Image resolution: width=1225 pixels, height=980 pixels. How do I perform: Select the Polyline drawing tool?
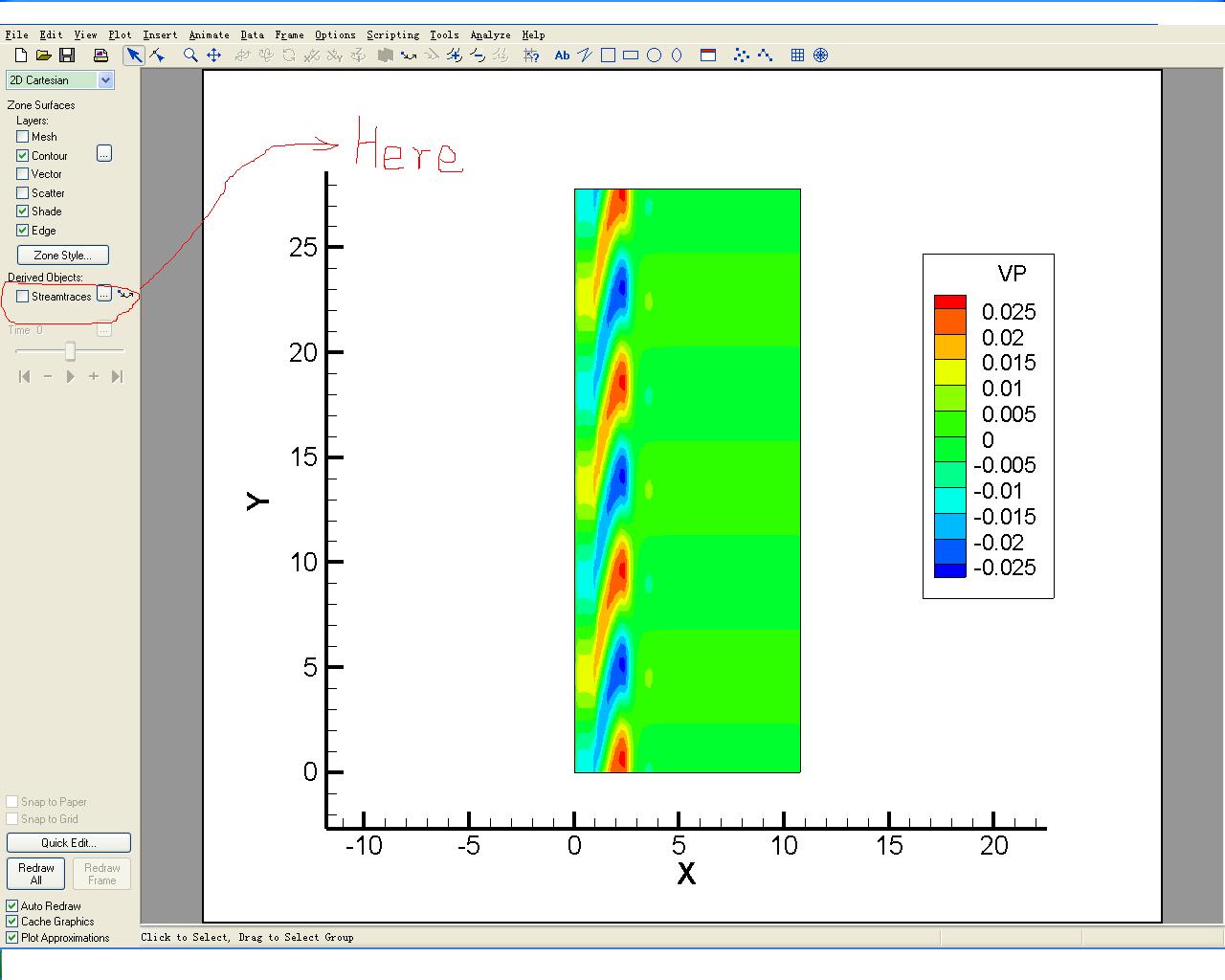[x=584, y=55]
